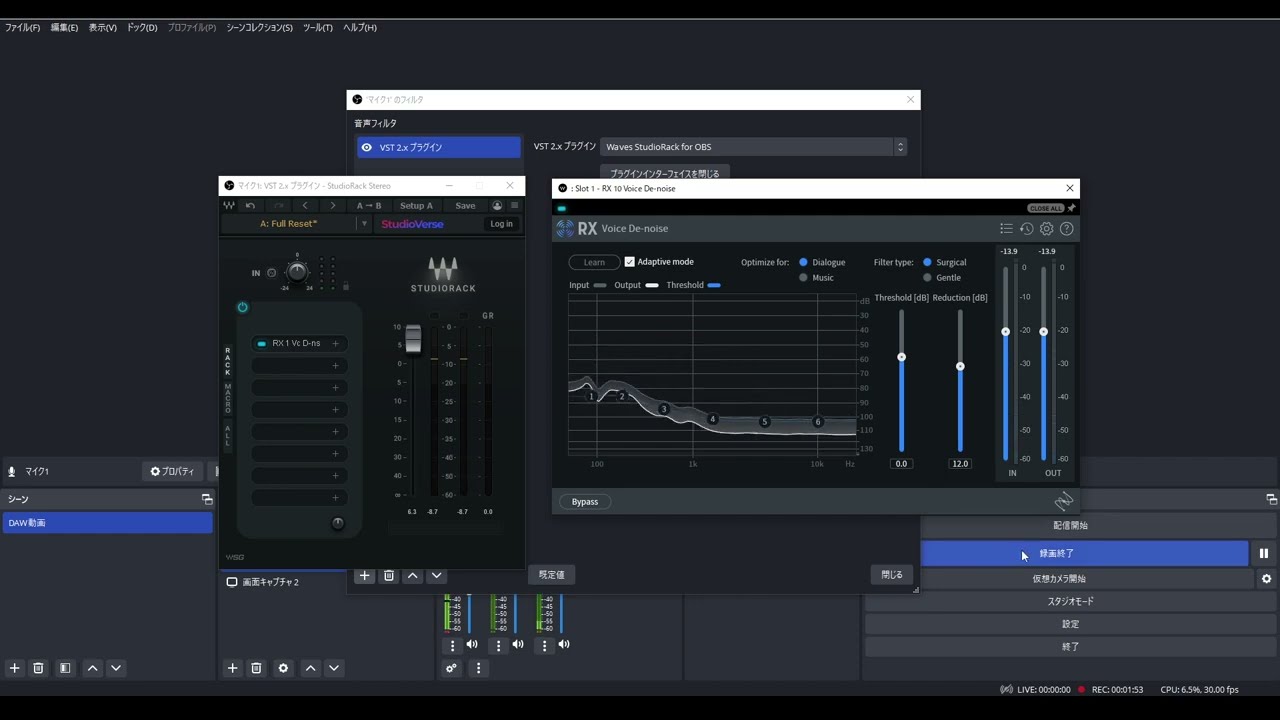
Task: Open the RX Voice De-noise preset list icon
Action: pos(1006,229)
